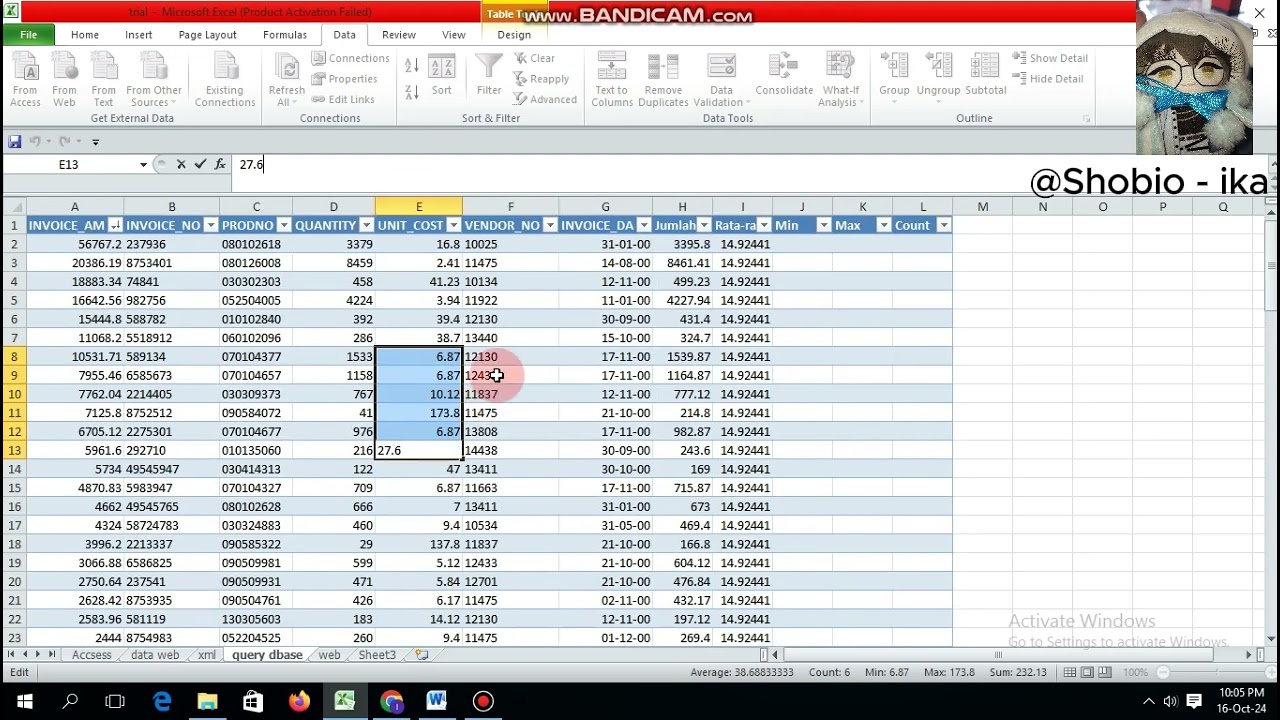The width and height of the screenshot is (1280, 720).
Task: Click Reapply filter button
Action: [541, 79]
